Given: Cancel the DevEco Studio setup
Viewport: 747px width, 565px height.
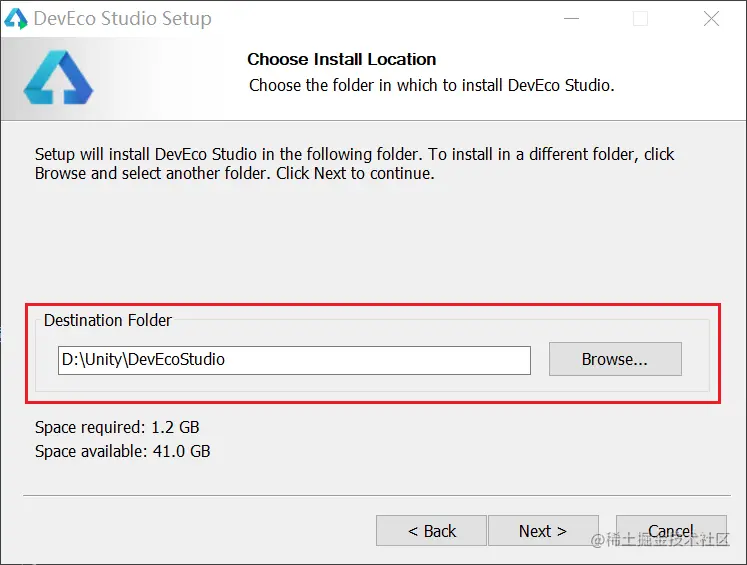Looking at the screenshot, I should click(671, 530).
